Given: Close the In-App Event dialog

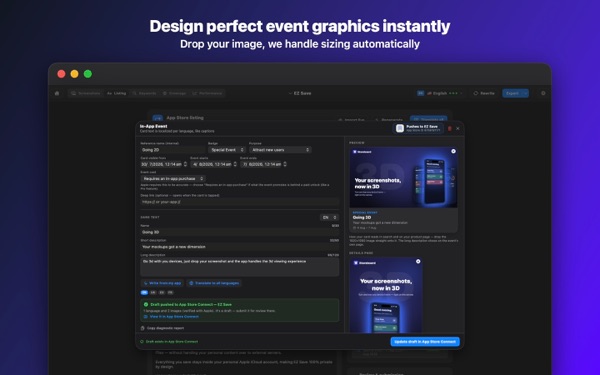Looking at the screenshot, I should (458, 129).
